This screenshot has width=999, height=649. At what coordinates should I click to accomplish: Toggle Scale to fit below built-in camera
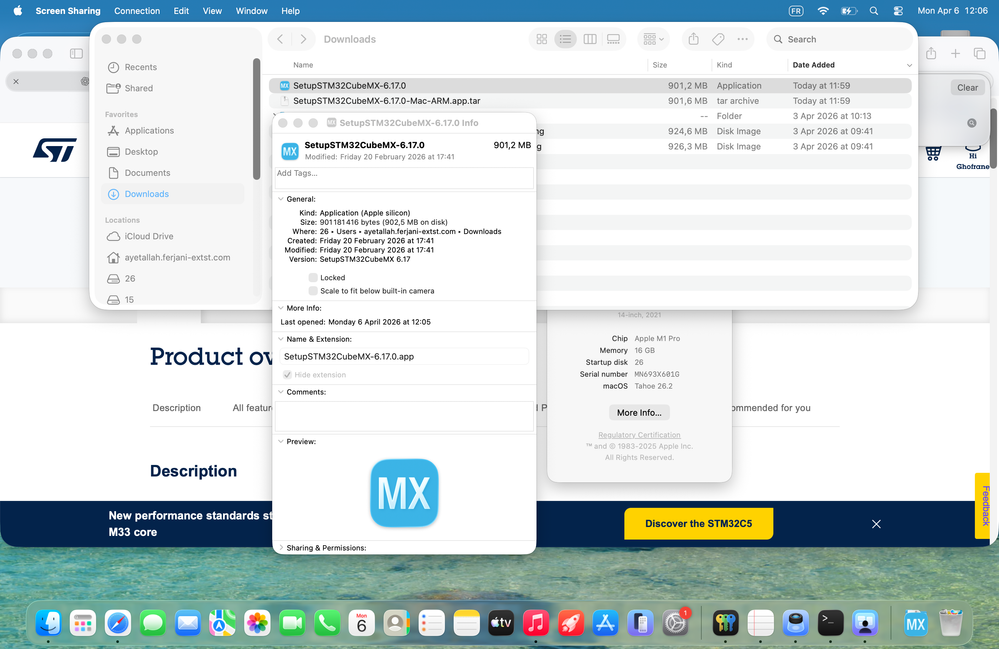coord(313,291)
